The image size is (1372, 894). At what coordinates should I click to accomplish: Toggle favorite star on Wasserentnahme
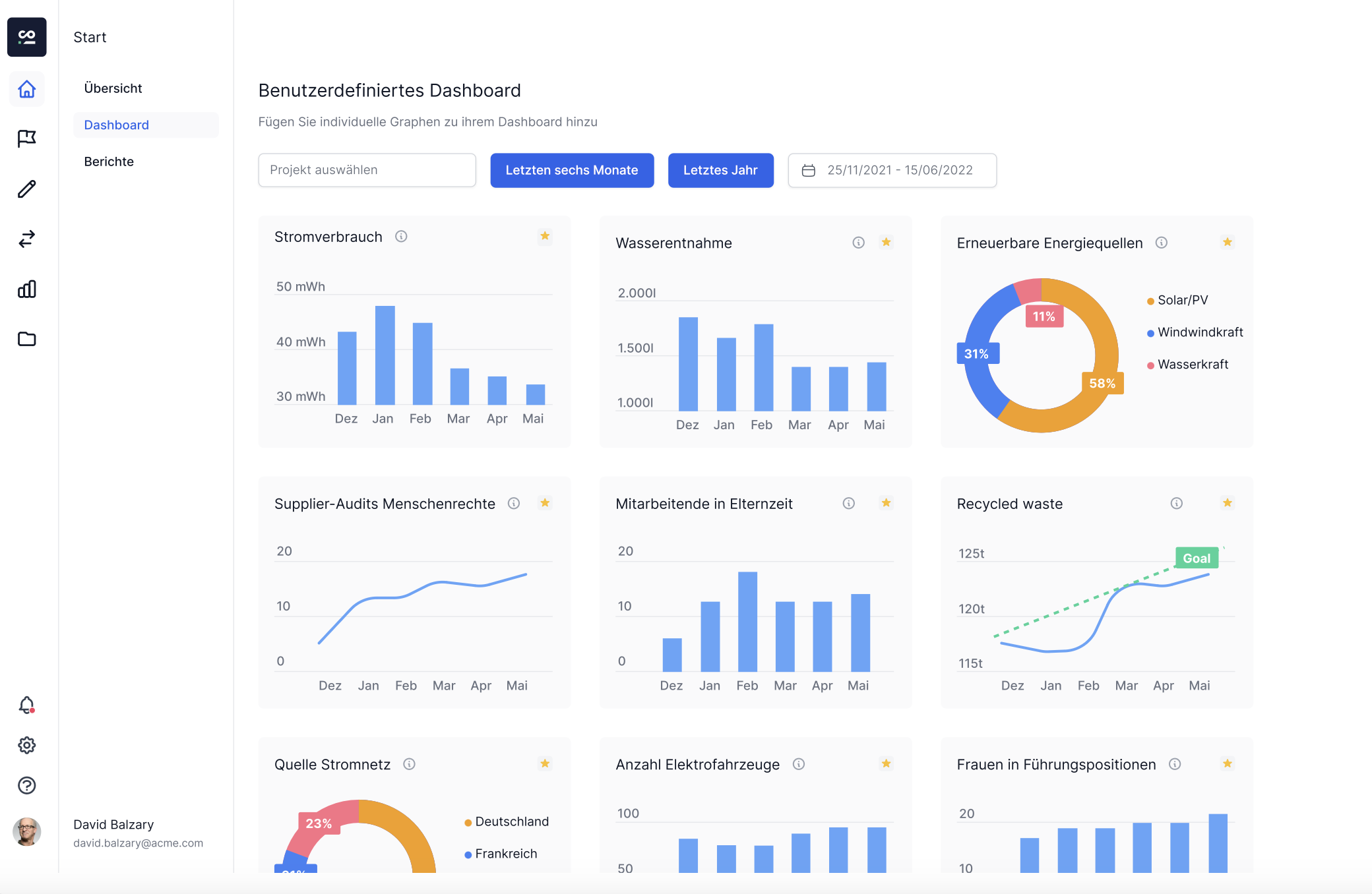coord(886,242)
